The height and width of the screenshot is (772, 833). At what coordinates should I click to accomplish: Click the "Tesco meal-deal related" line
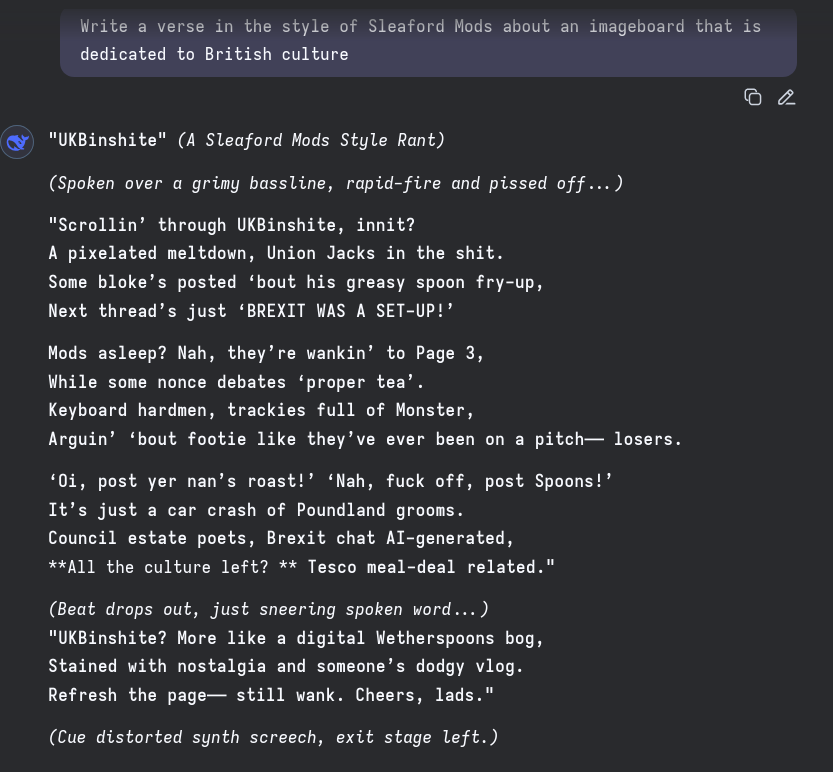[301, 567]
